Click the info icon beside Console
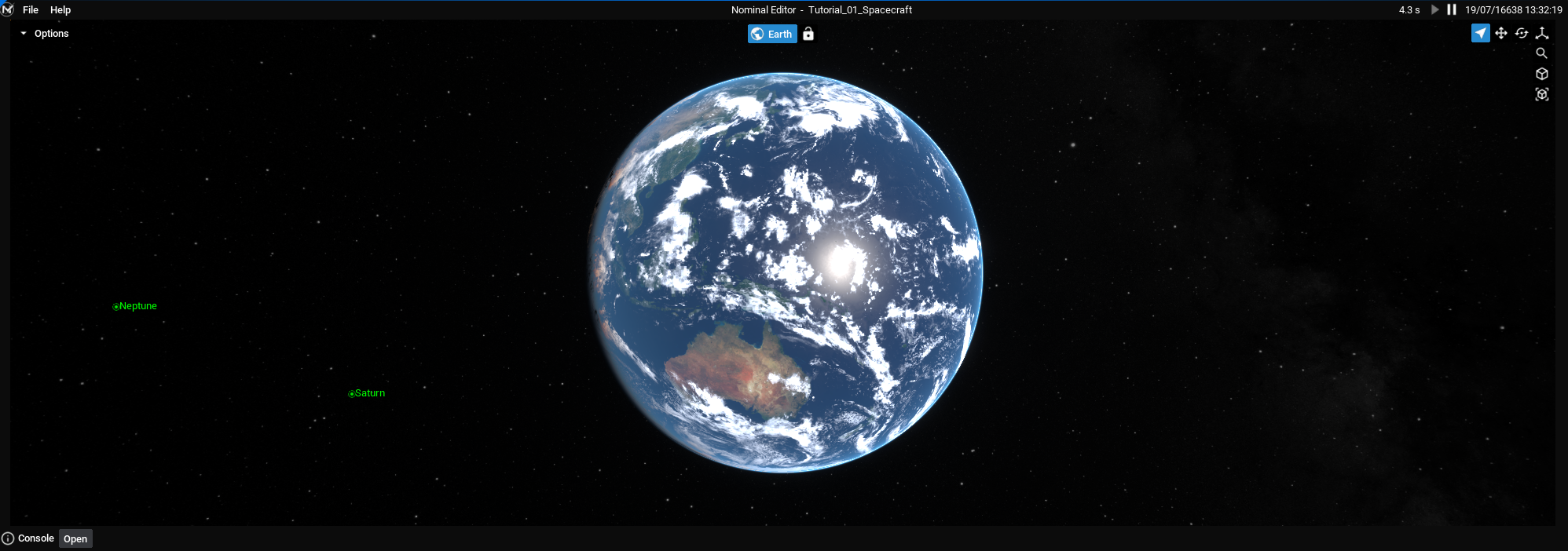The image size is (1568, 551). (8, 538)
